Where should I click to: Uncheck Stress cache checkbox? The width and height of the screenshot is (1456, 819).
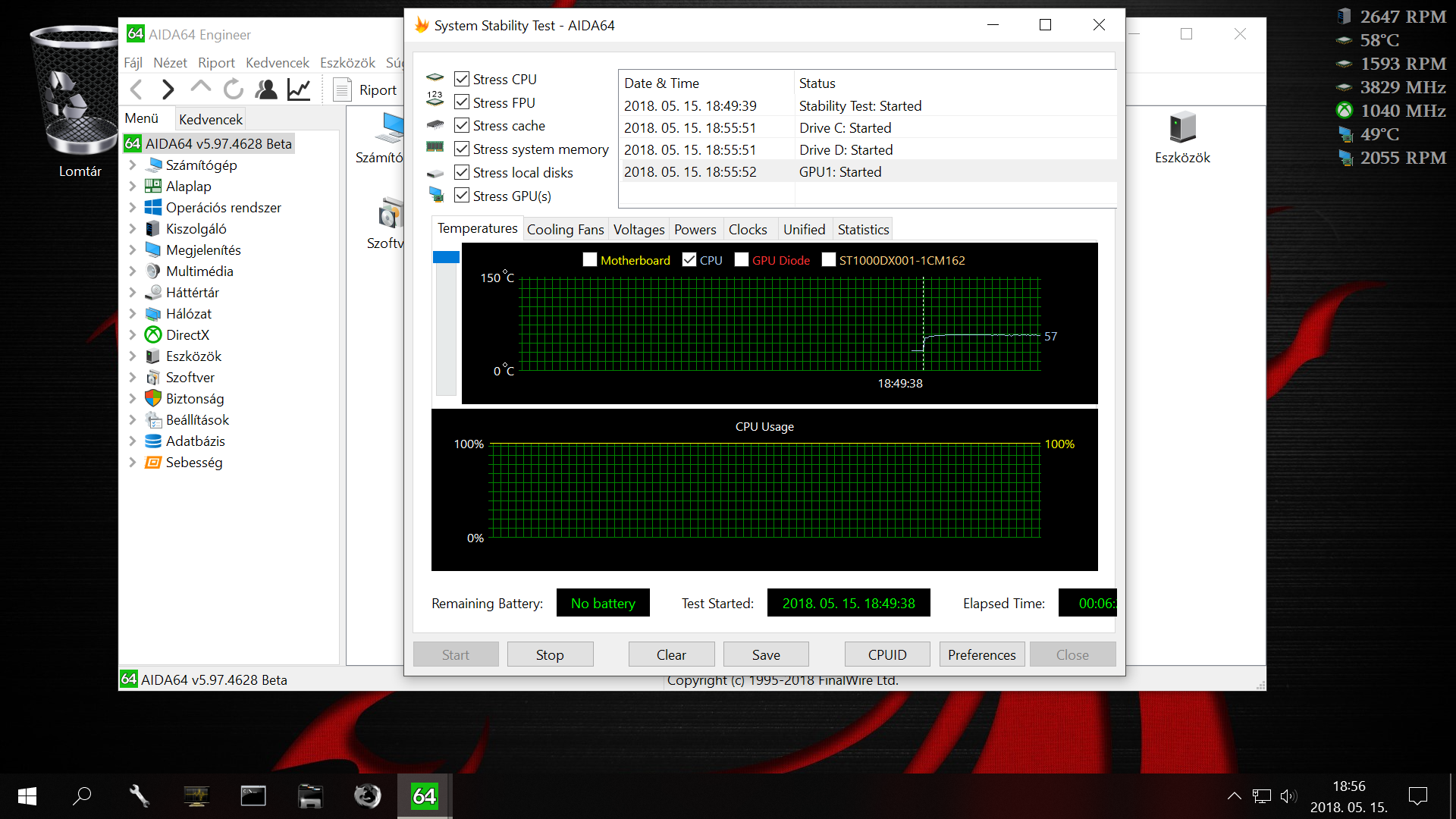tap(462, 125)
